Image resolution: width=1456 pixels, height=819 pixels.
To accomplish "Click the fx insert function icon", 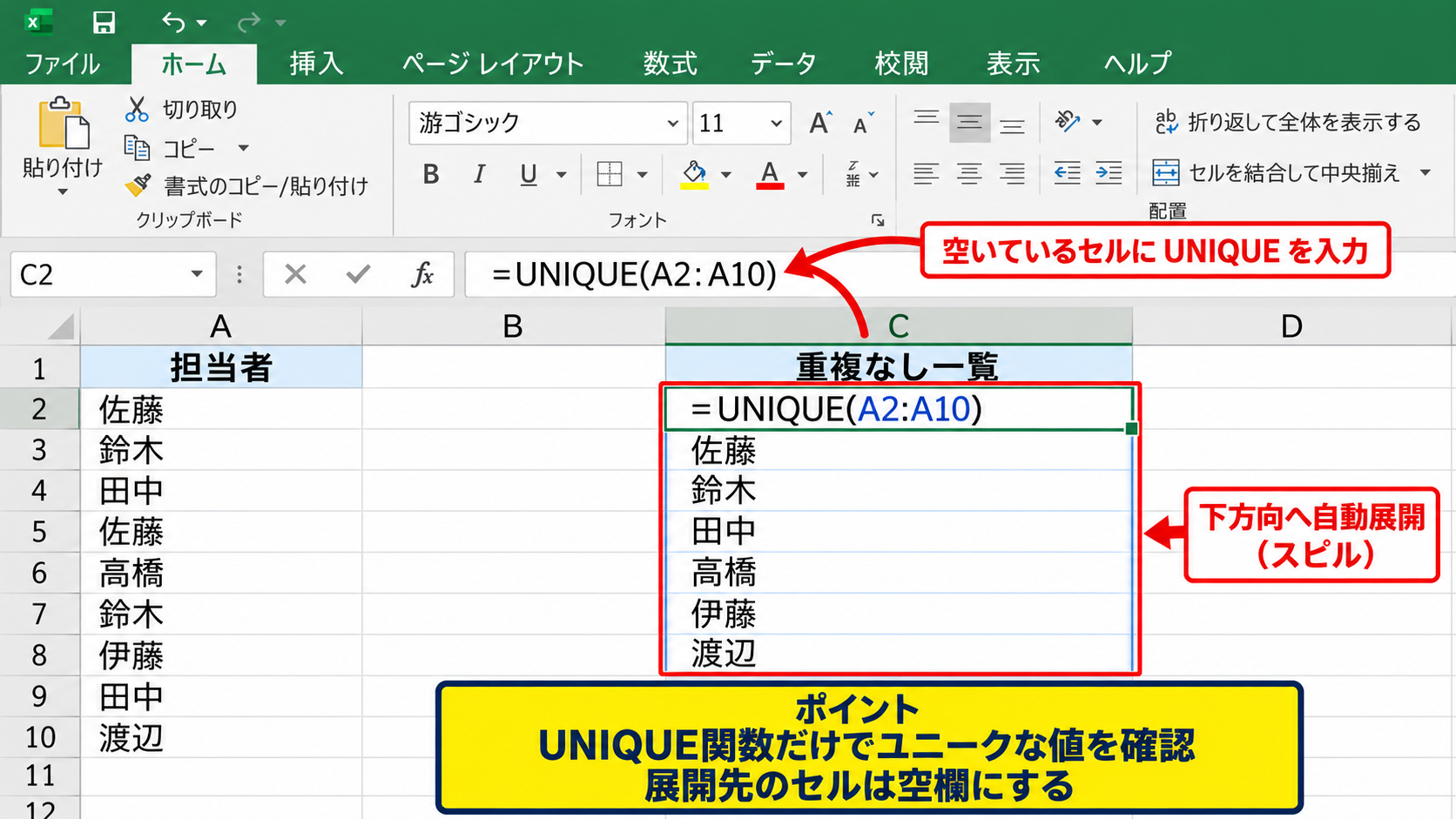I will [422, 274].
